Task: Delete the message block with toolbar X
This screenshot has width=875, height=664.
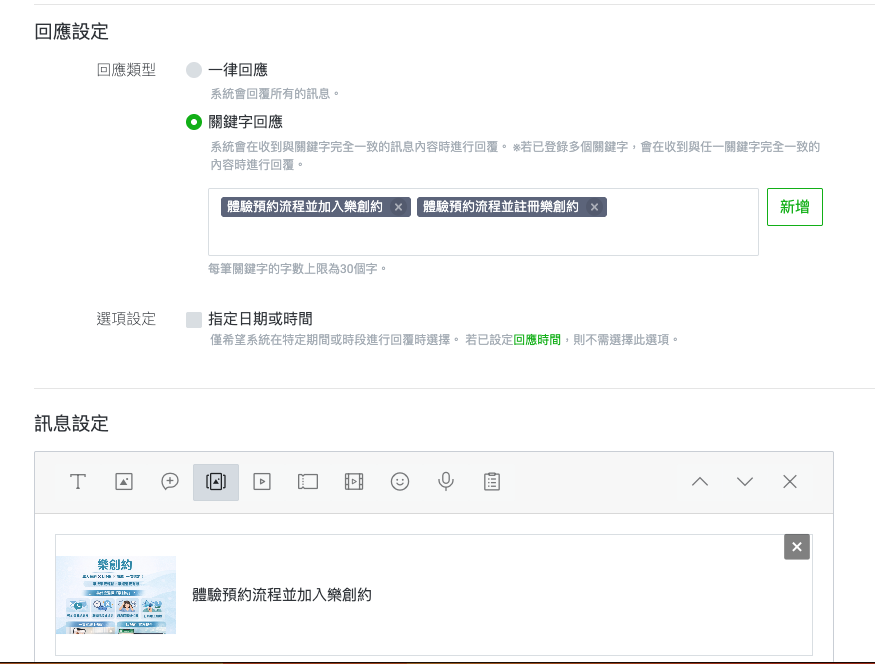Action: click(790, 481)
